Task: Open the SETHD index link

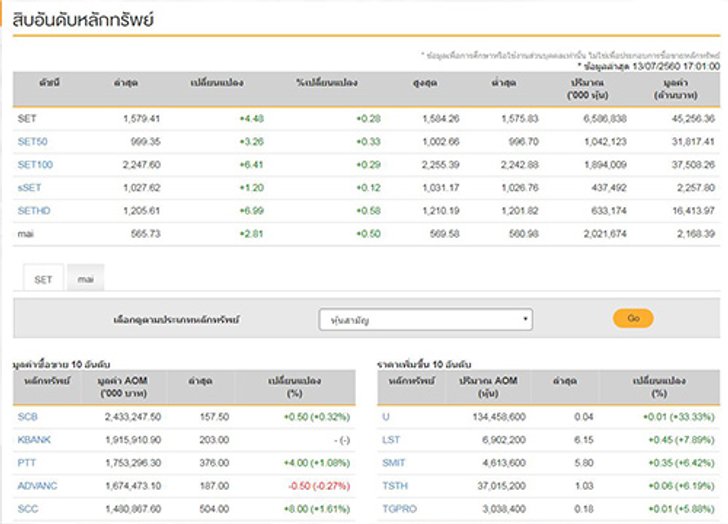Action: pyautogui.click(x=34, y=211)
